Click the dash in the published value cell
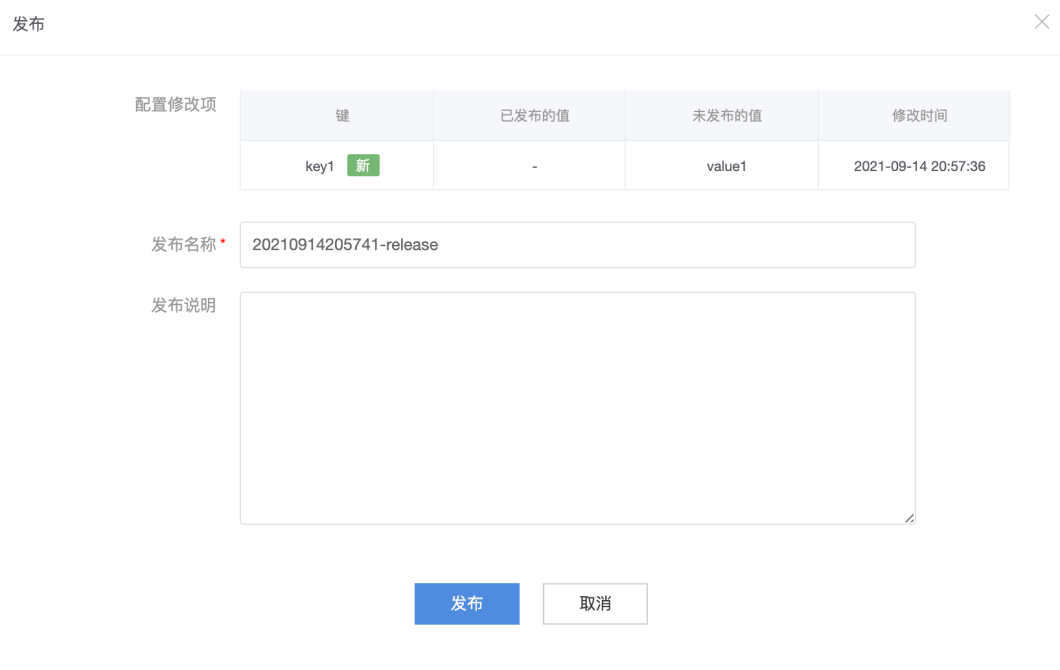This screenshot has width=1060, height=670. coord(534,167)
